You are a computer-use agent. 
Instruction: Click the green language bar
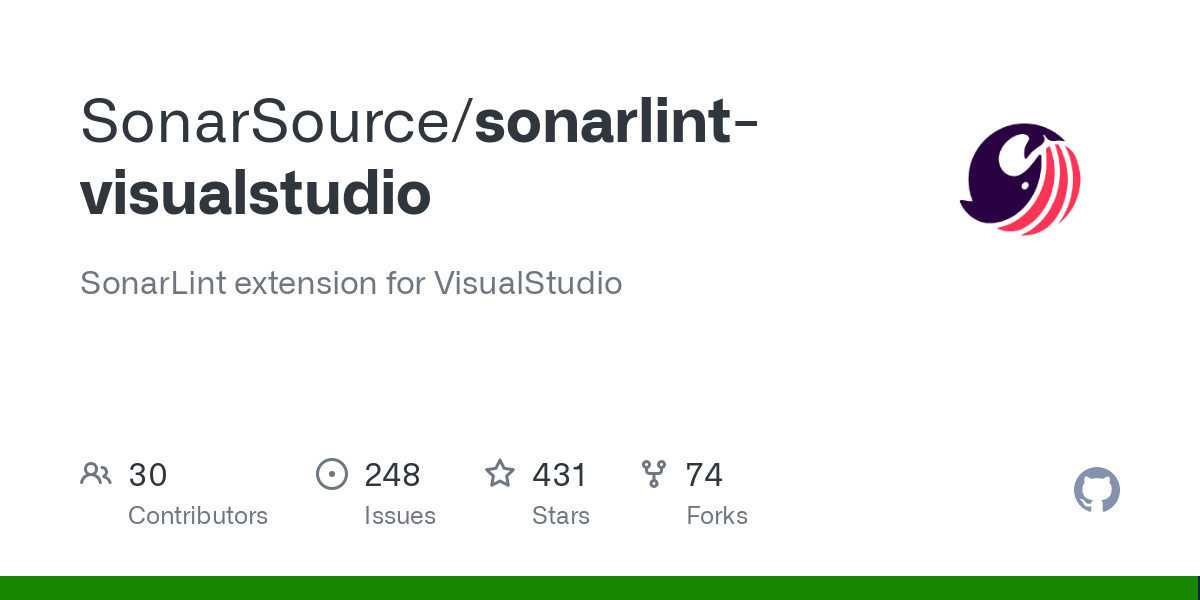[x=600, y=588]
